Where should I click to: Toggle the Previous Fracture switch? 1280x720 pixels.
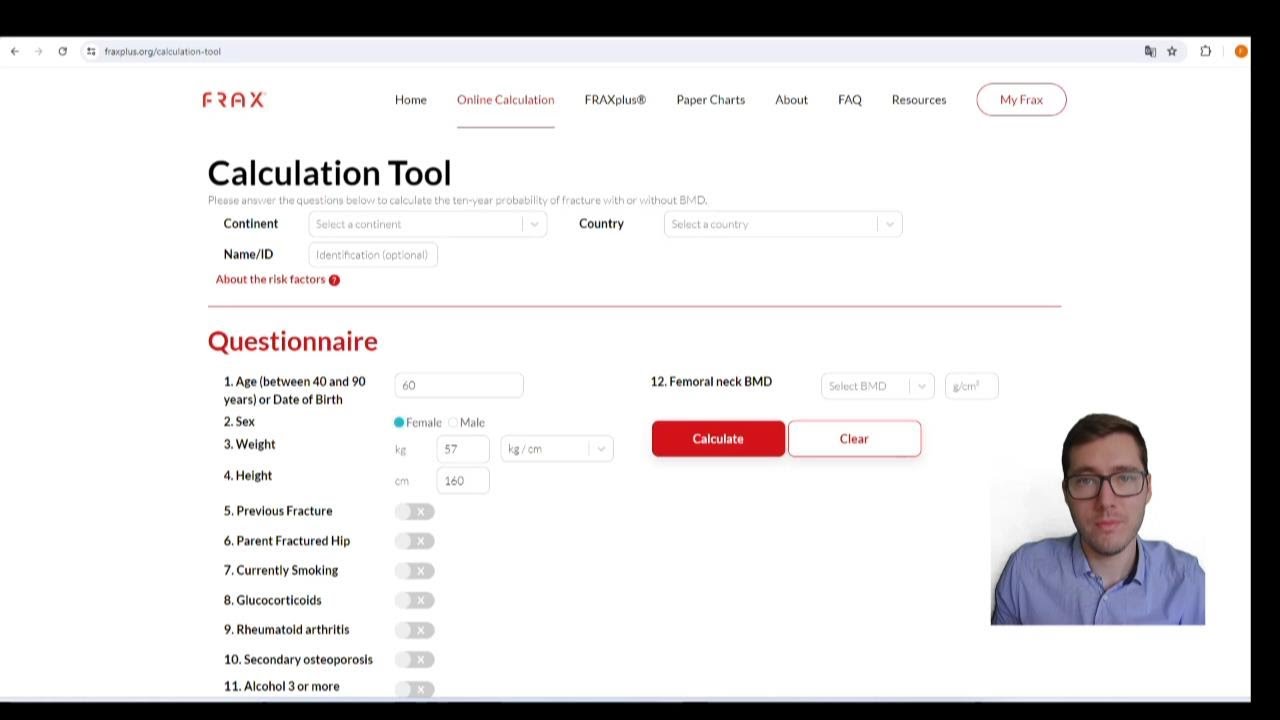pos(415,511)
